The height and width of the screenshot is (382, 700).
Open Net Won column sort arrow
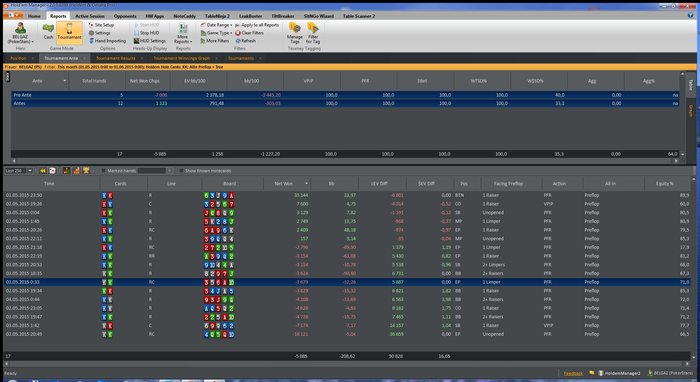(306, 183)
